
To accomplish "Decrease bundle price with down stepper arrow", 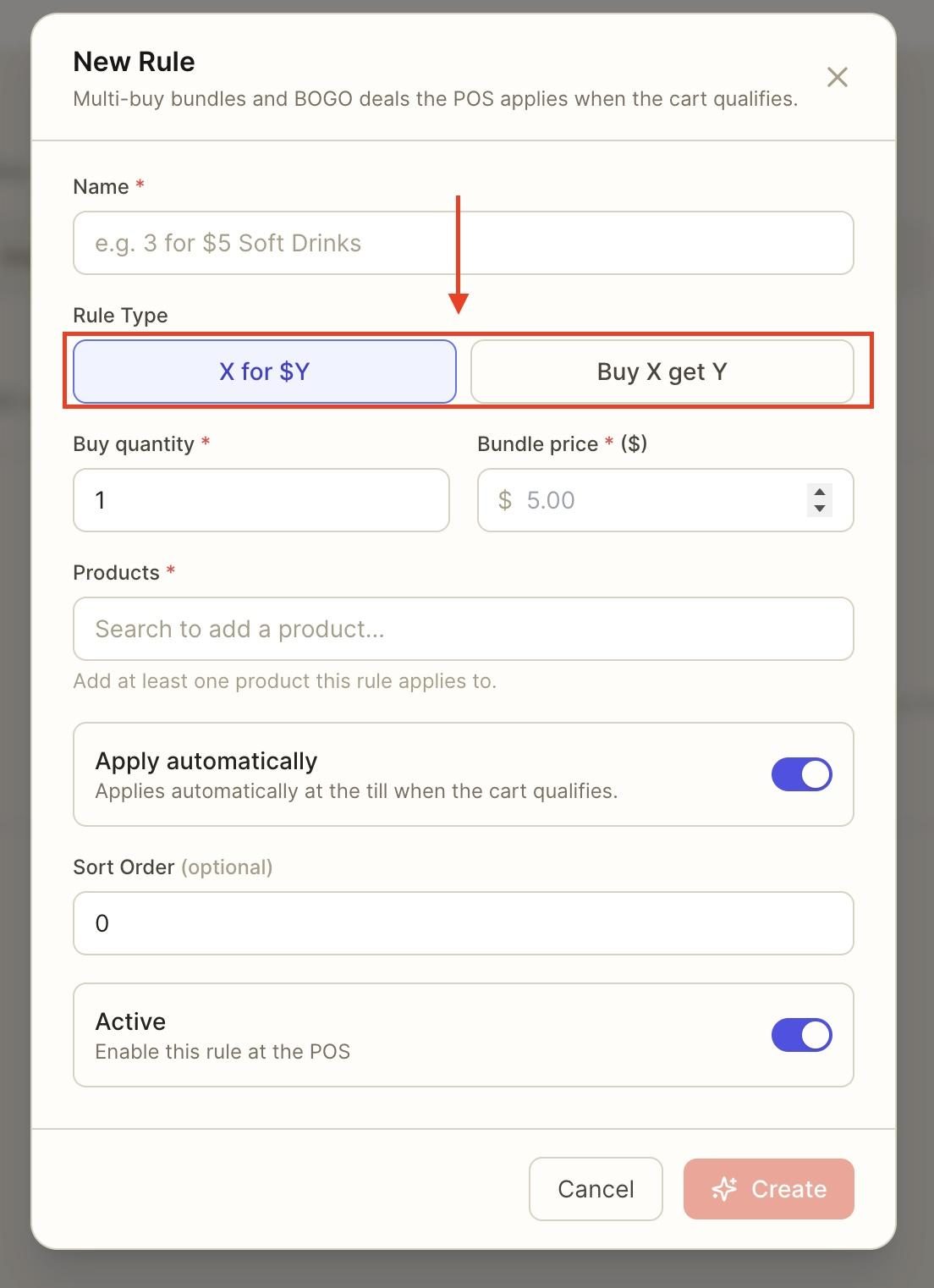I will coord(819,509).
